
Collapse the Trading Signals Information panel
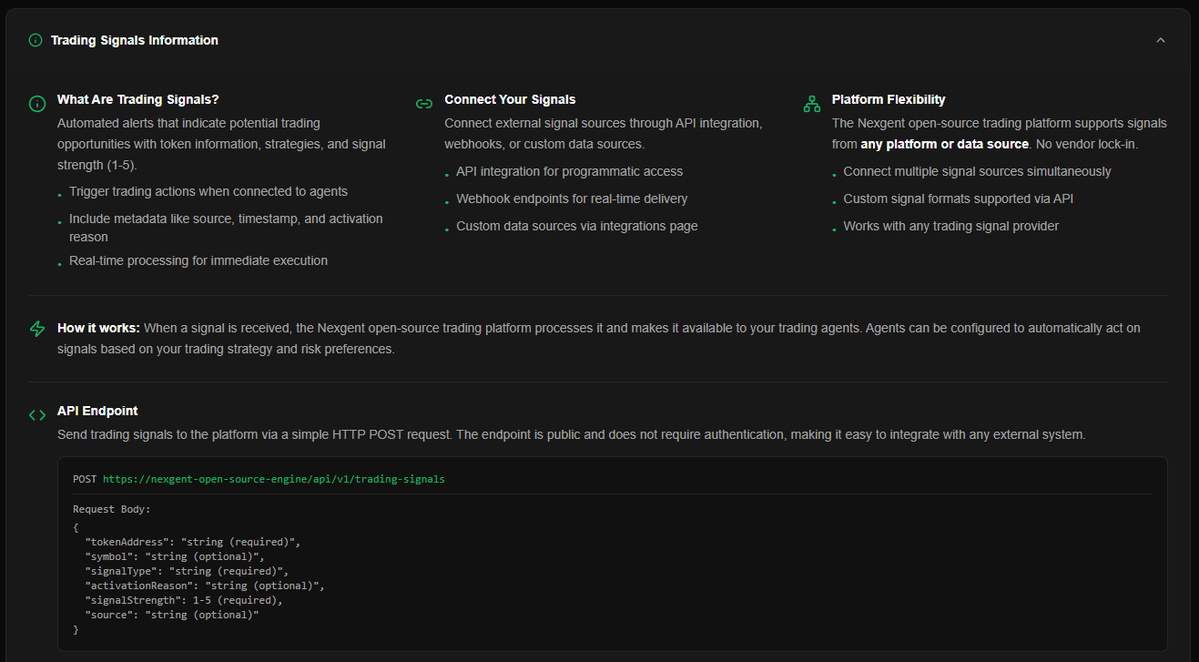coord(1160,41)
